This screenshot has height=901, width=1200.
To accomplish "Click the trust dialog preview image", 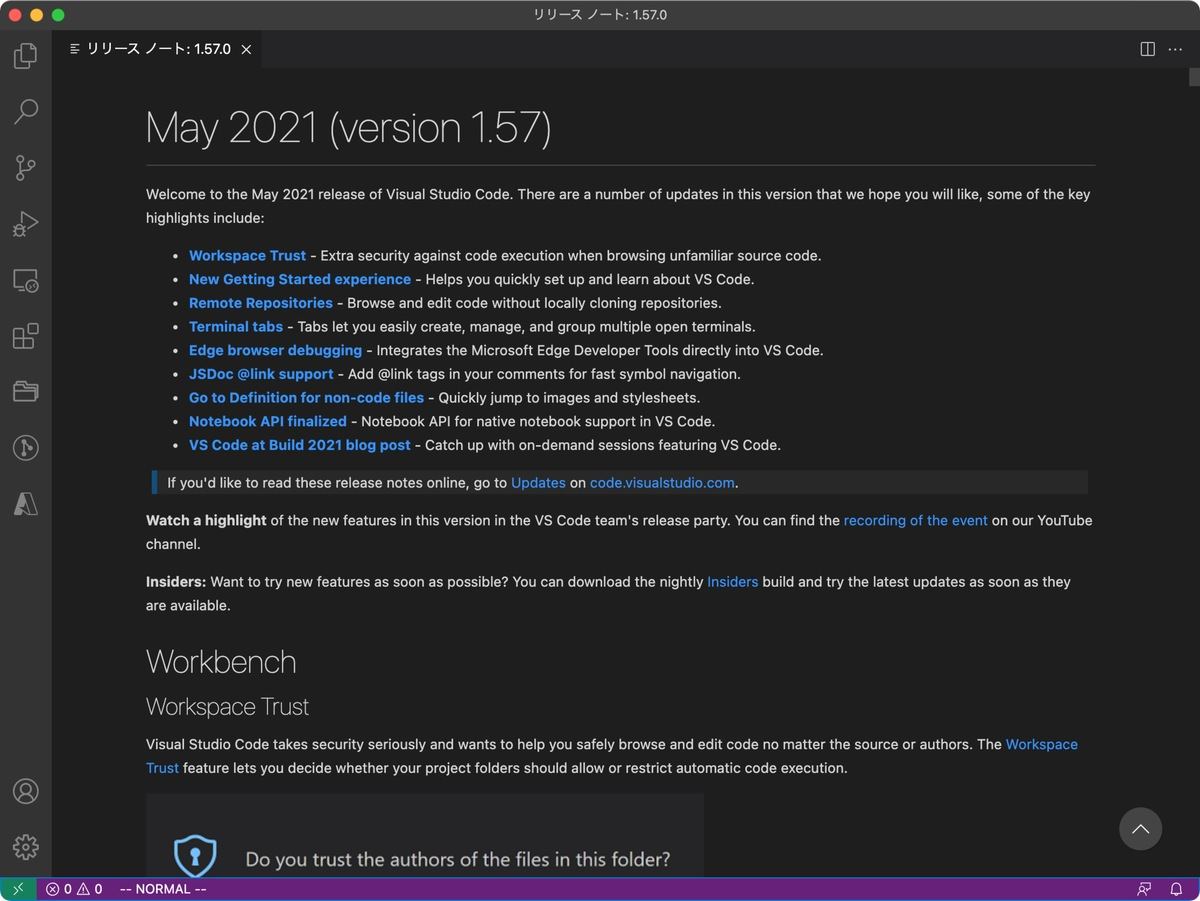I will click(x=425, y=835).
